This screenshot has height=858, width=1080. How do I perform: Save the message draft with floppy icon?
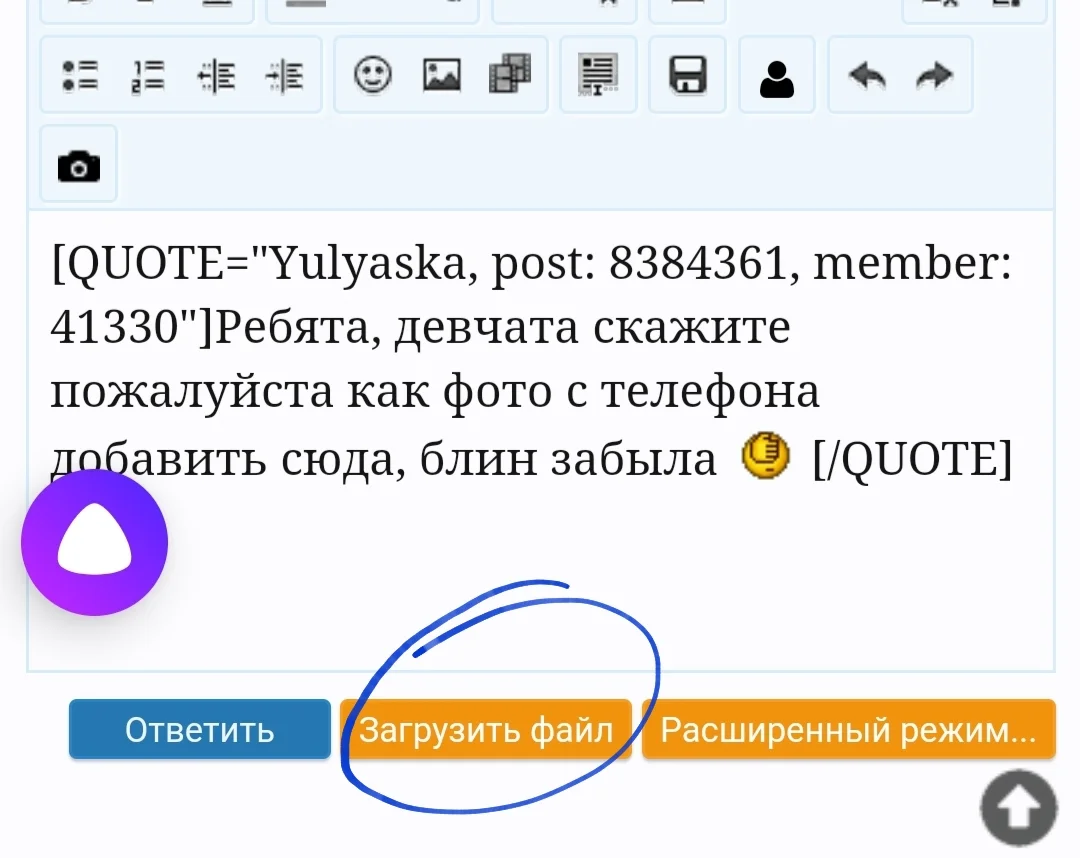pyautogui.click(x=687, y=74)
